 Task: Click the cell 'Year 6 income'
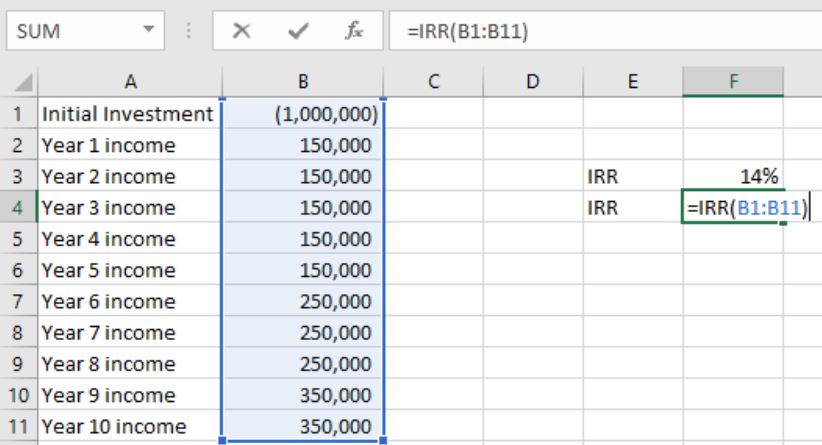click(x=130, y=301)
